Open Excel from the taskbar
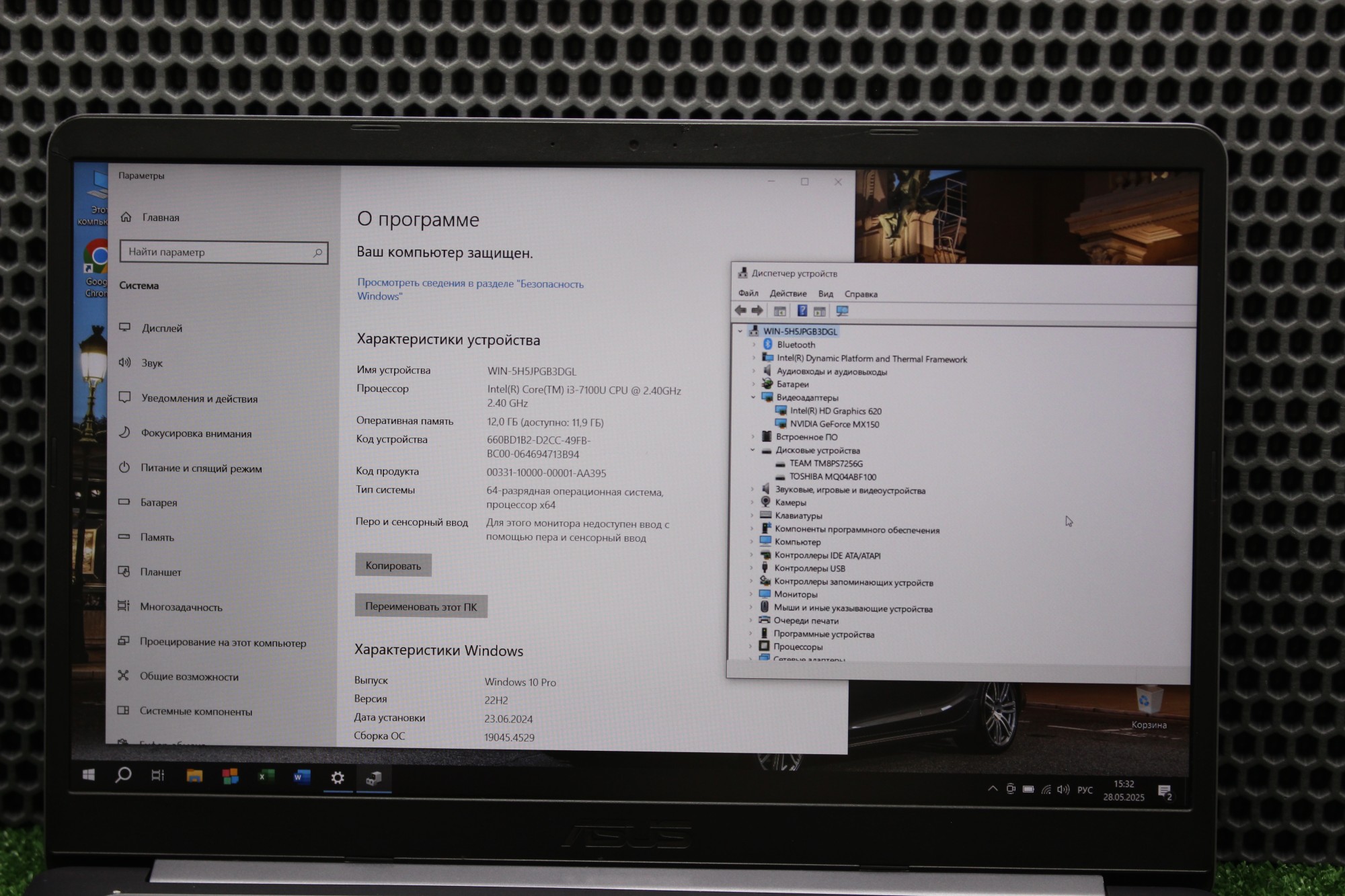 (266, 776)
